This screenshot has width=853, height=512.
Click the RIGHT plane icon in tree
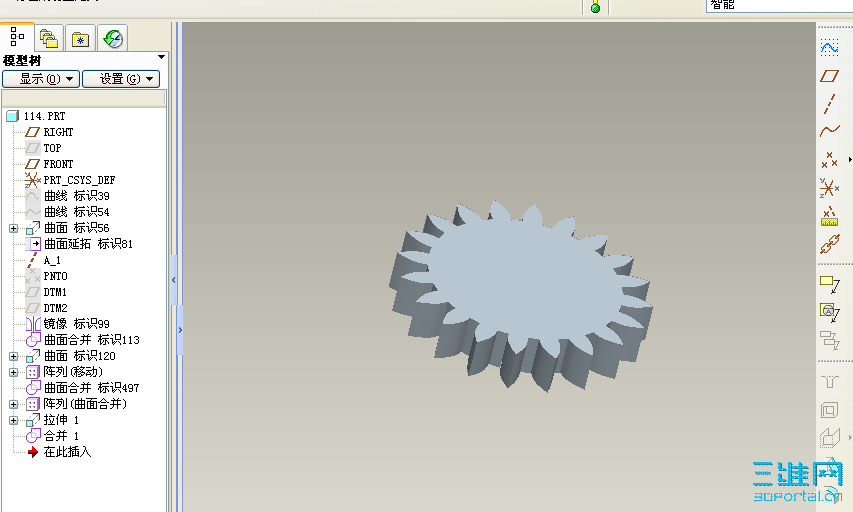coord(33,132)
